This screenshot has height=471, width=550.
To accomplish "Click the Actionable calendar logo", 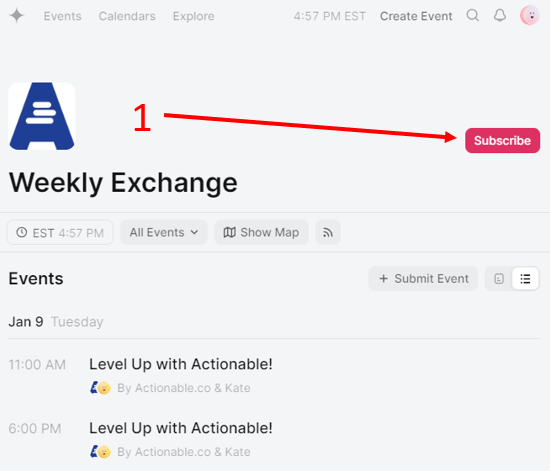I will click(42, 116).
